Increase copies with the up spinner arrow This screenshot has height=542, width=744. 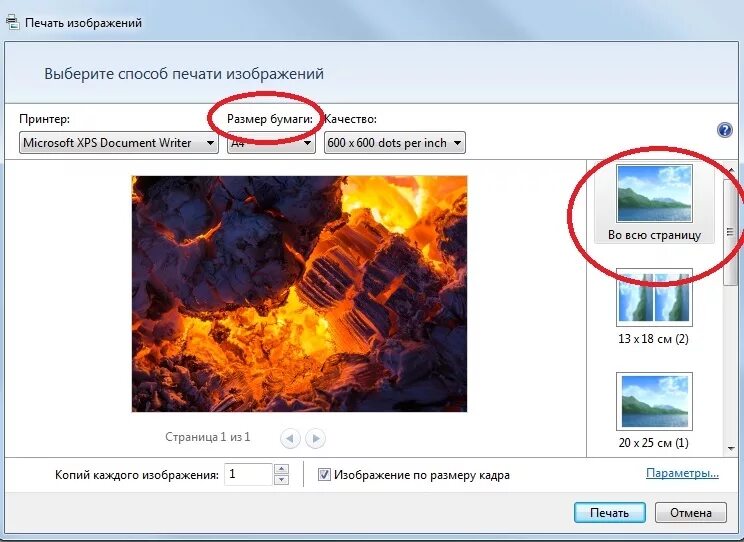pyautogui.click(x=281, y=469)
